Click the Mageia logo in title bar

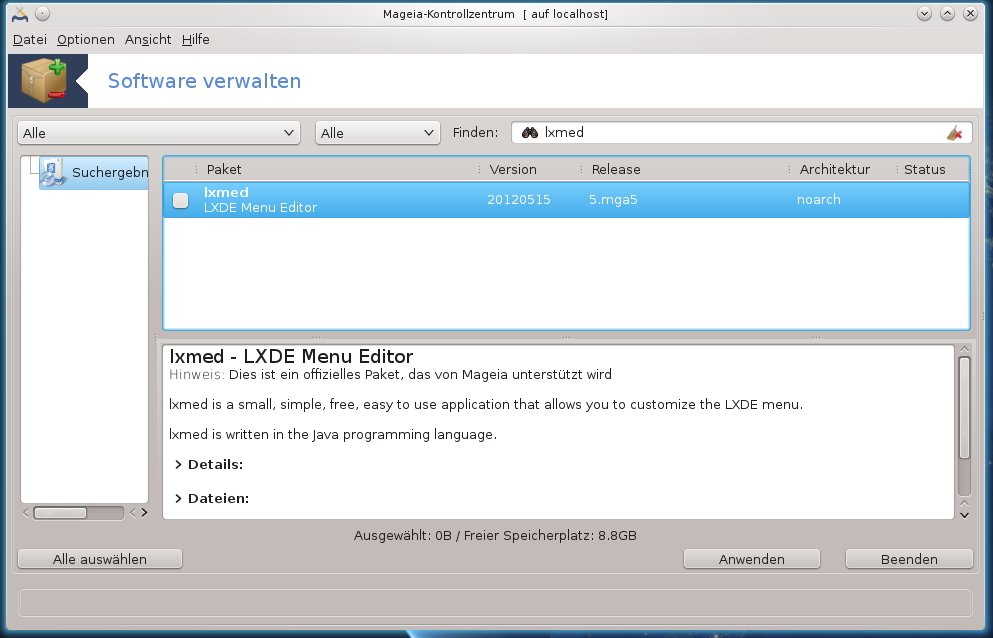coord(20,14)
